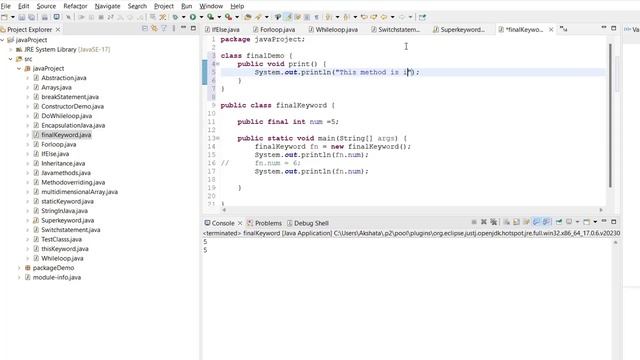Click the New file toolbar icon
The image size is (640, 360).
pyautogui.click(x=4, y=17)
